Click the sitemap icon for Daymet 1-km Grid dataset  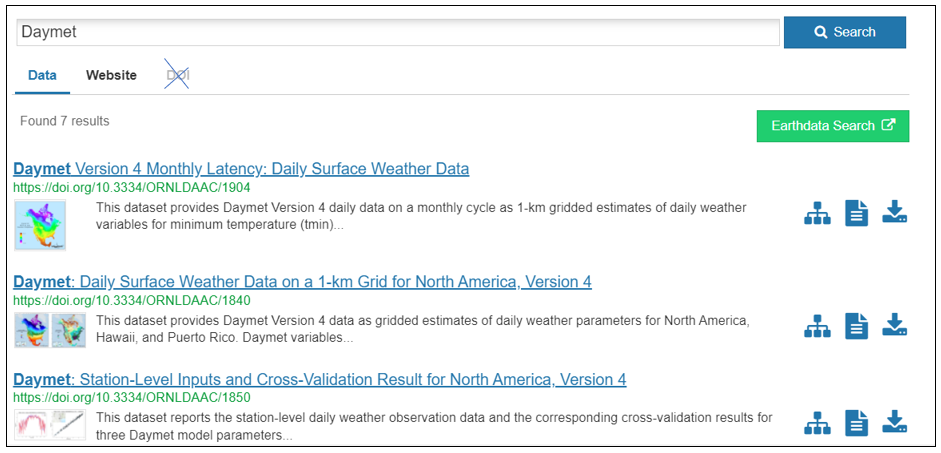click(817, 326)
